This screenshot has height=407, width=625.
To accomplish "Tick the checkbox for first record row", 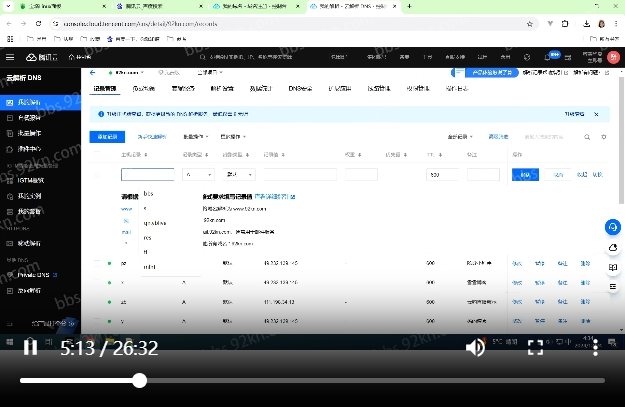I will click(97, 263).
